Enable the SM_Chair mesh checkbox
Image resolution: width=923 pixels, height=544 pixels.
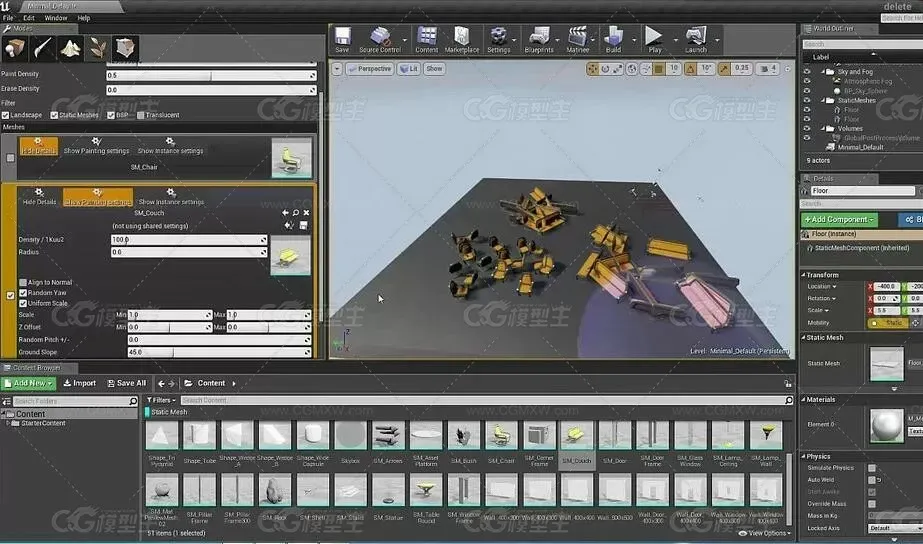(10, 158)
